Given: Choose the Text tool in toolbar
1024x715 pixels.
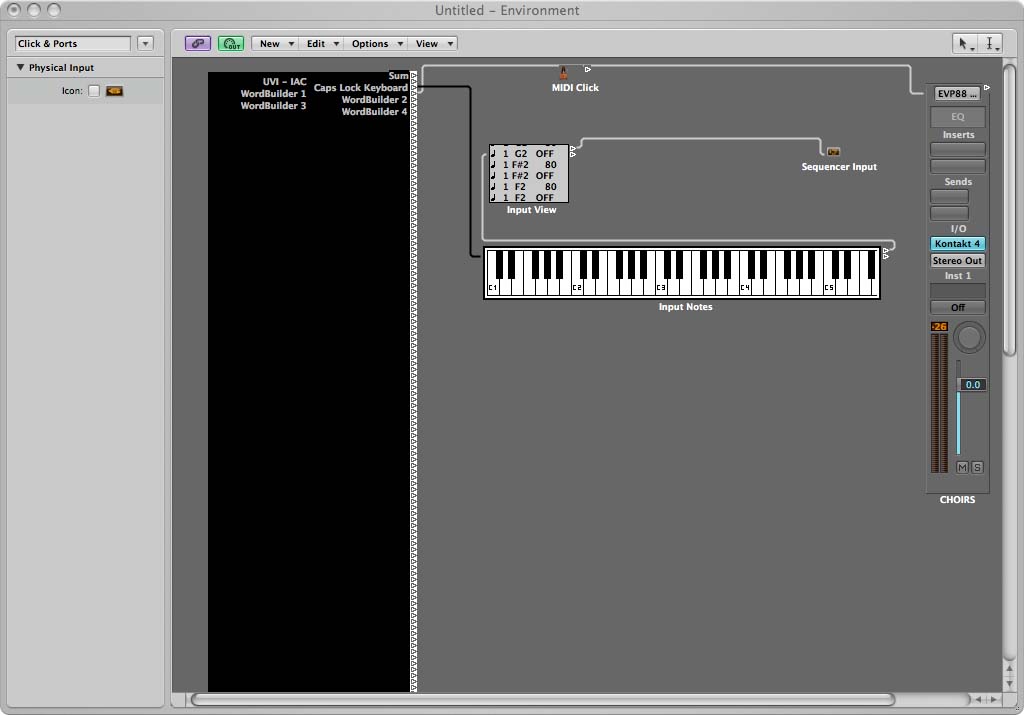Looking at the screenshot, I should [x=990, y=44].
